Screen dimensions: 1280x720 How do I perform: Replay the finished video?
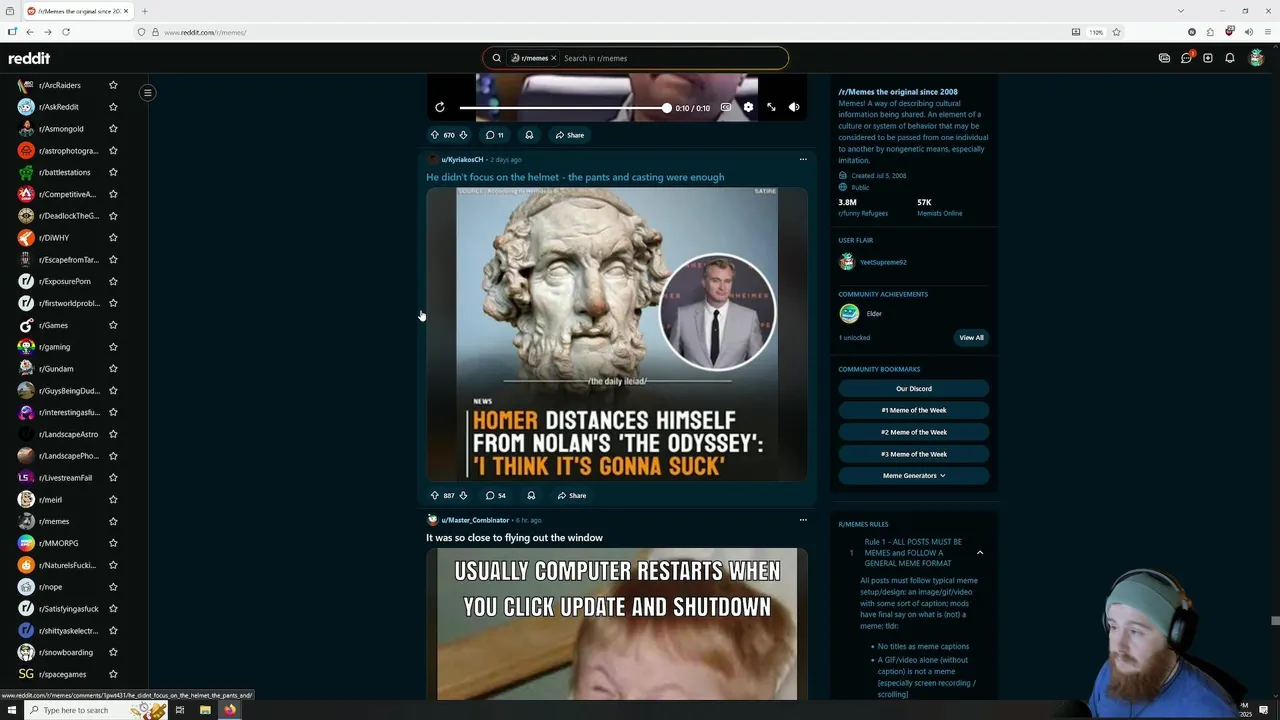[x=440, y=107]
